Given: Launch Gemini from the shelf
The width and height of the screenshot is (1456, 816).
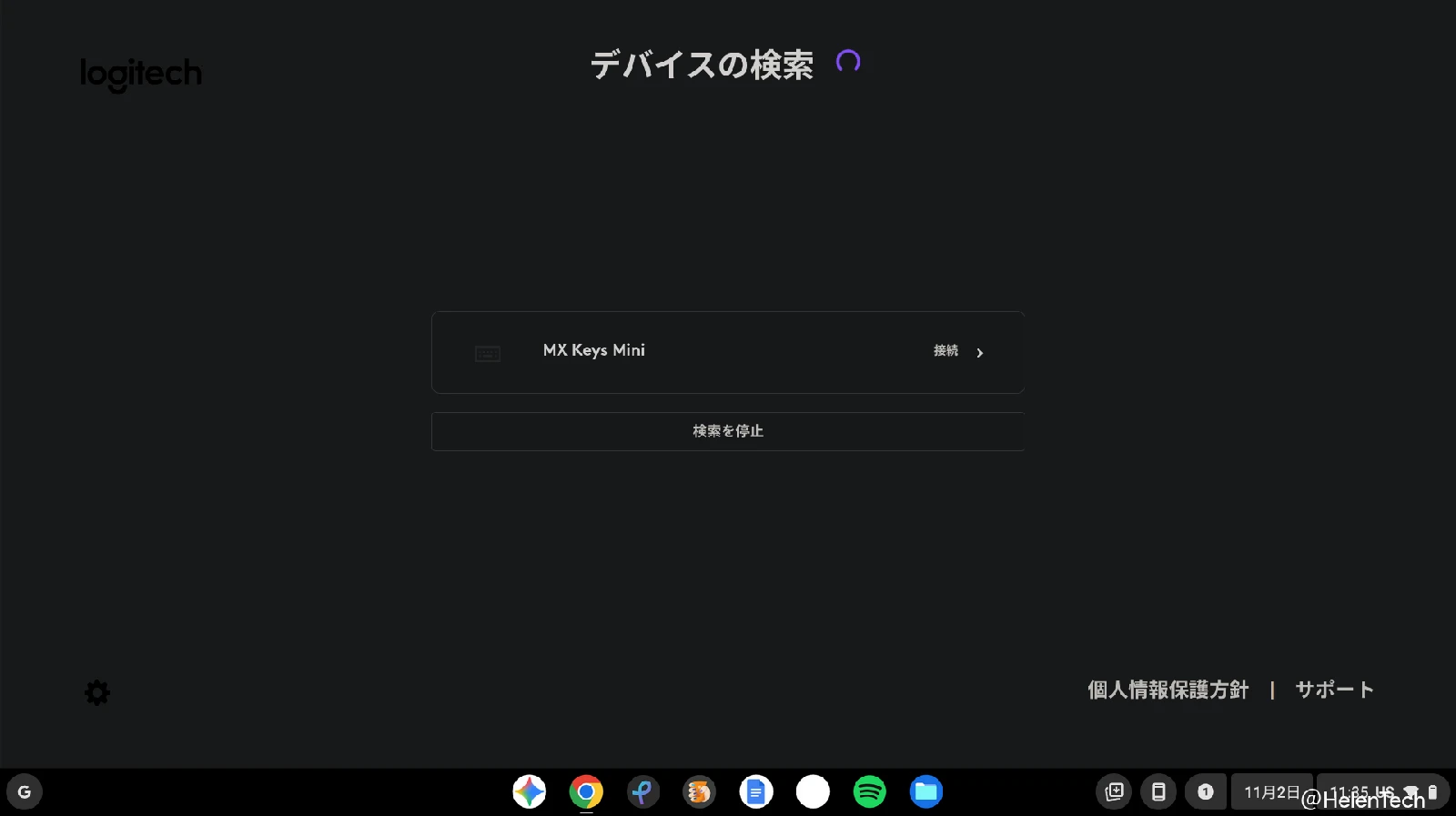Looking at the screenshot, I should (x=529, y=791).
